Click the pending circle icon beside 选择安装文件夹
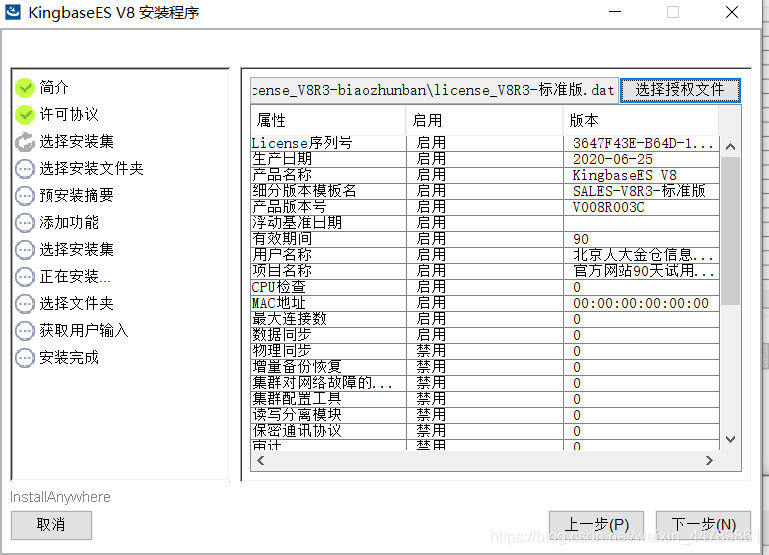Screen dimensions: 769x555 [x=25, y=169]
